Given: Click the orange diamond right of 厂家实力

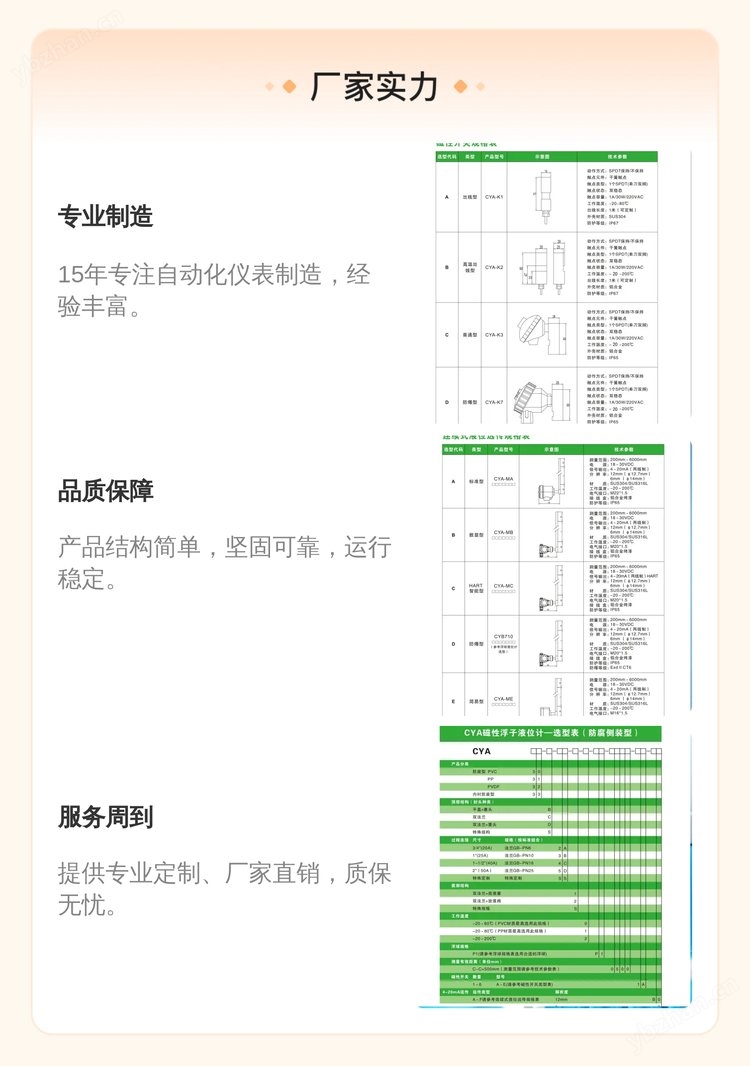Looking at the screenshot, I should pyautogui.click(x=459, y=87).
